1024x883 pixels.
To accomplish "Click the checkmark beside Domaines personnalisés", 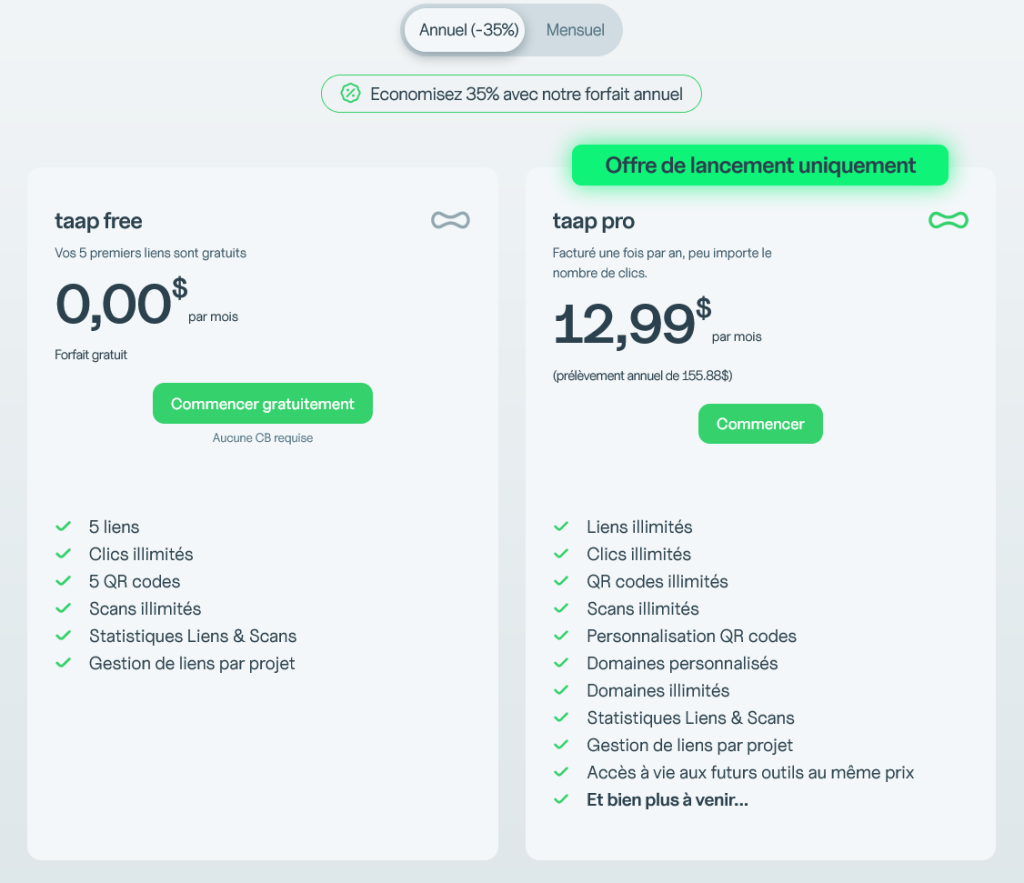I will pos(560,663).
